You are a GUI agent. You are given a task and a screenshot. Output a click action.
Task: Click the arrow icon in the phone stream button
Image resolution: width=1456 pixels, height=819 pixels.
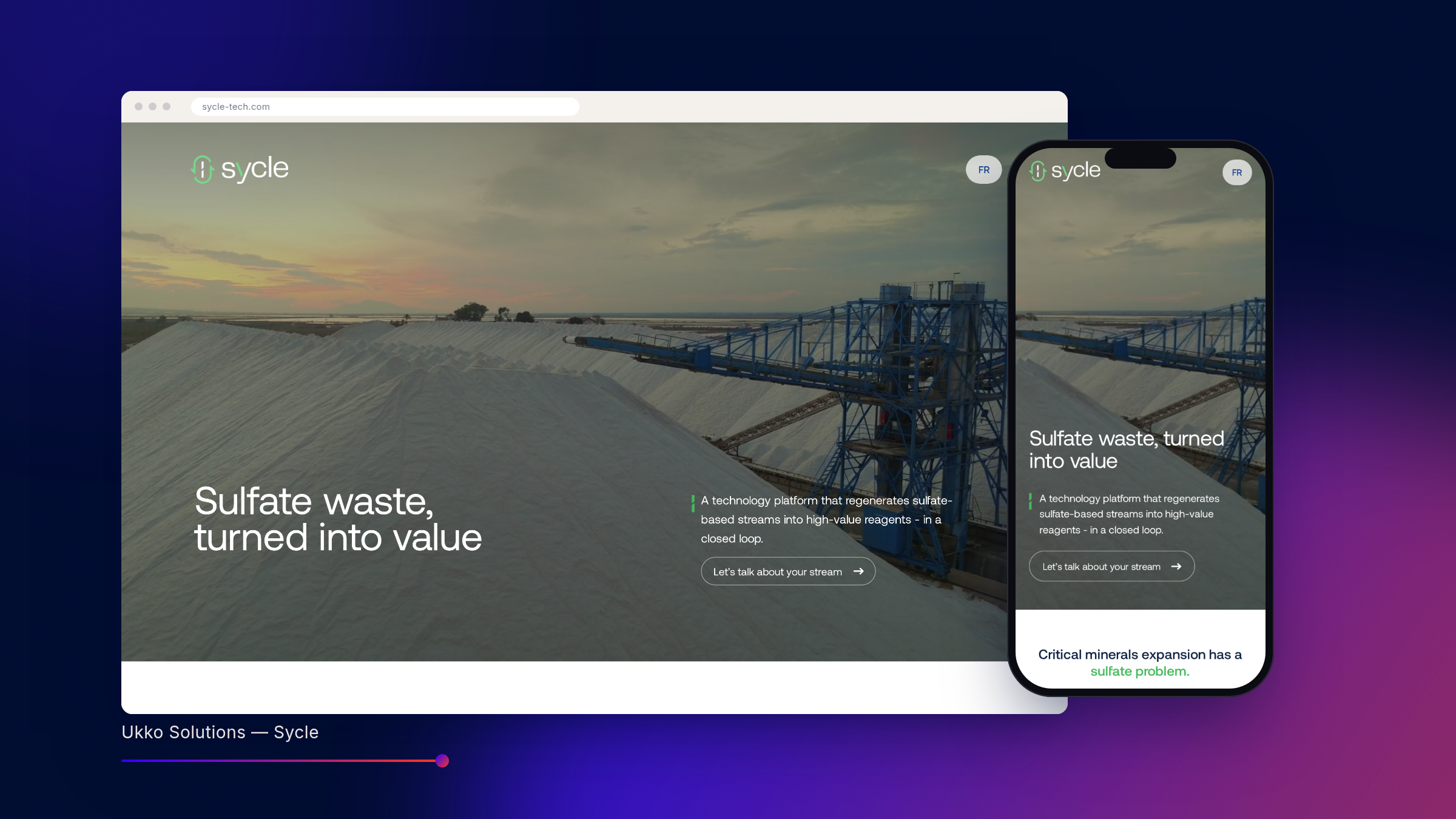(x=1176, y=567)
